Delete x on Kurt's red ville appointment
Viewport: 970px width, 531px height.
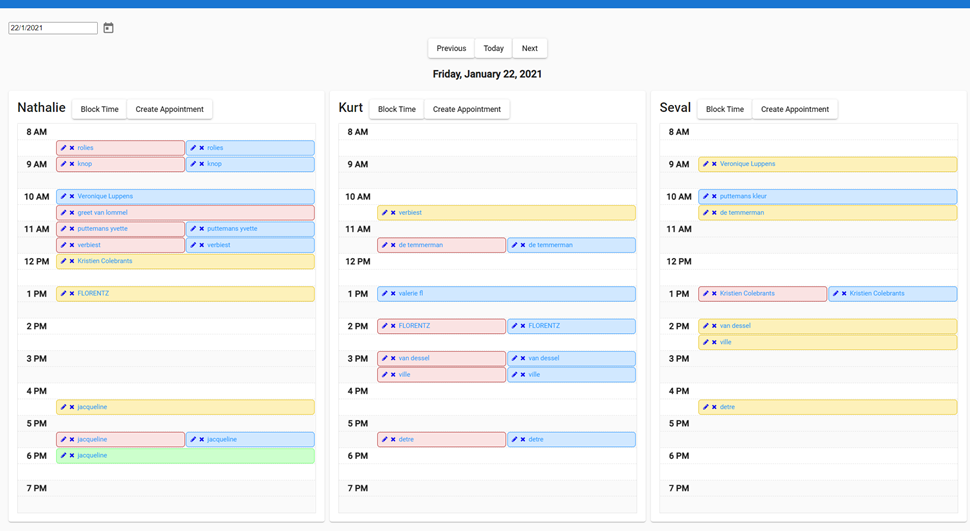tap(393, 374)
